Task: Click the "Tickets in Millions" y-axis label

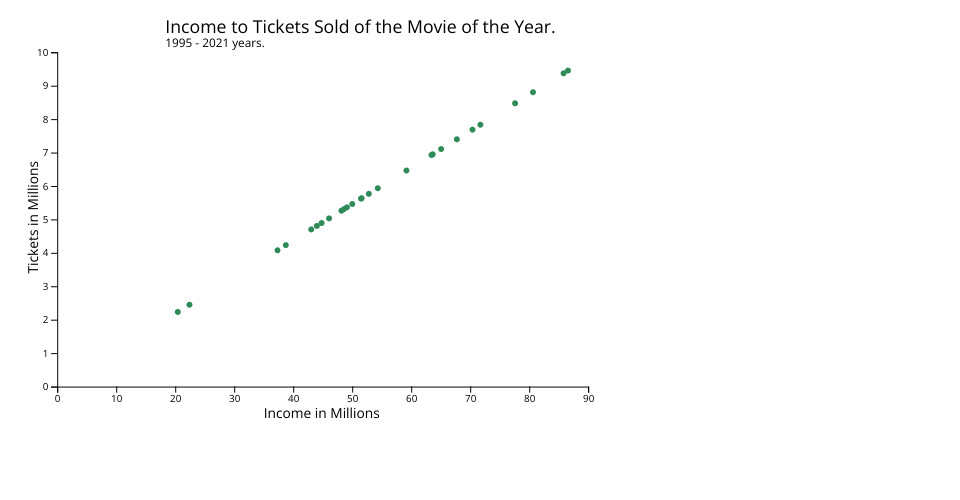Action: coord(34,217)
